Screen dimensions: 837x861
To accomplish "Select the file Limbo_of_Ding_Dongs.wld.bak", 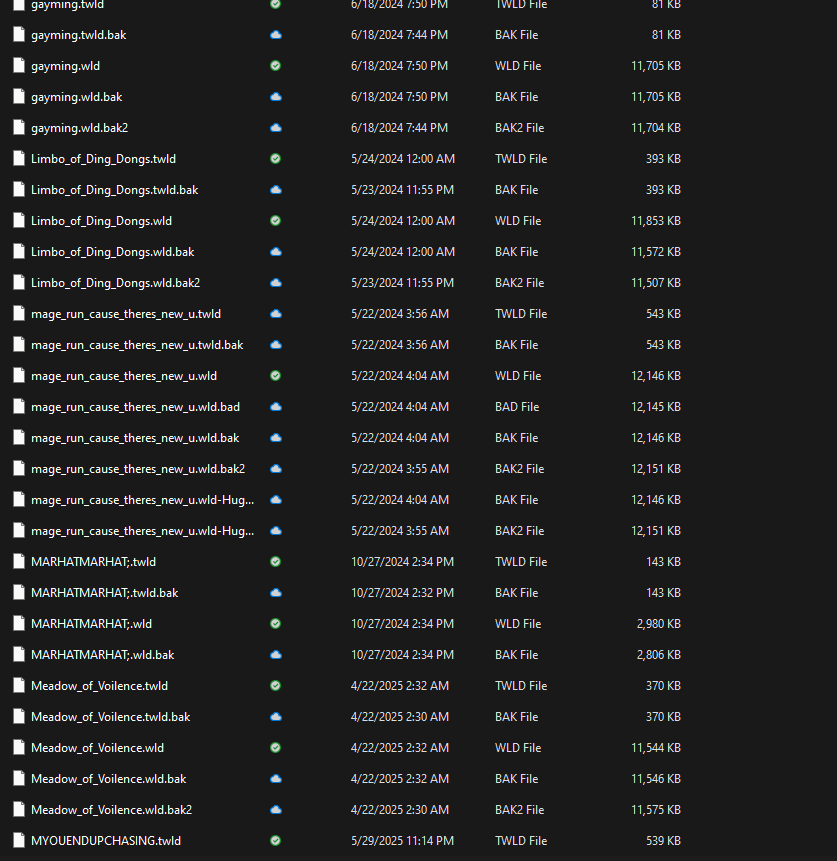I will [x=113, y=252].
